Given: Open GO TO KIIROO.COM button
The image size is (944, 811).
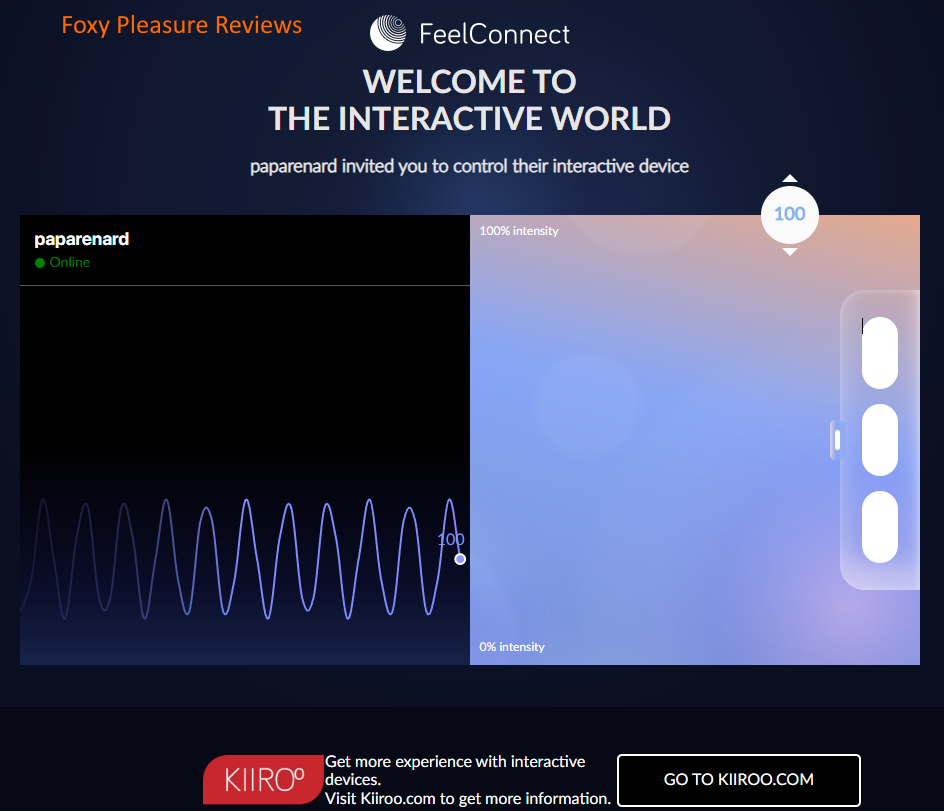Looking at the screenshot, I should (x=739, y=780).
